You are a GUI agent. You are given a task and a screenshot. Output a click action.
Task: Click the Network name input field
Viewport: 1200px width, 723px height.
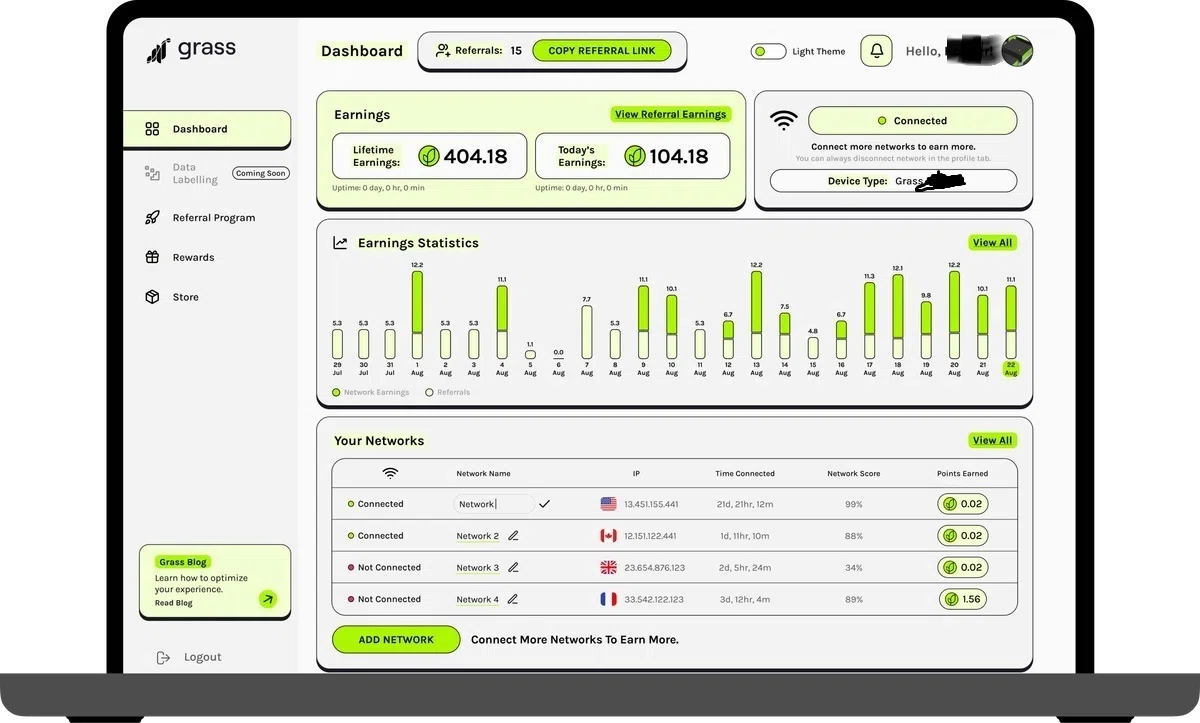(x=493, y=505)
